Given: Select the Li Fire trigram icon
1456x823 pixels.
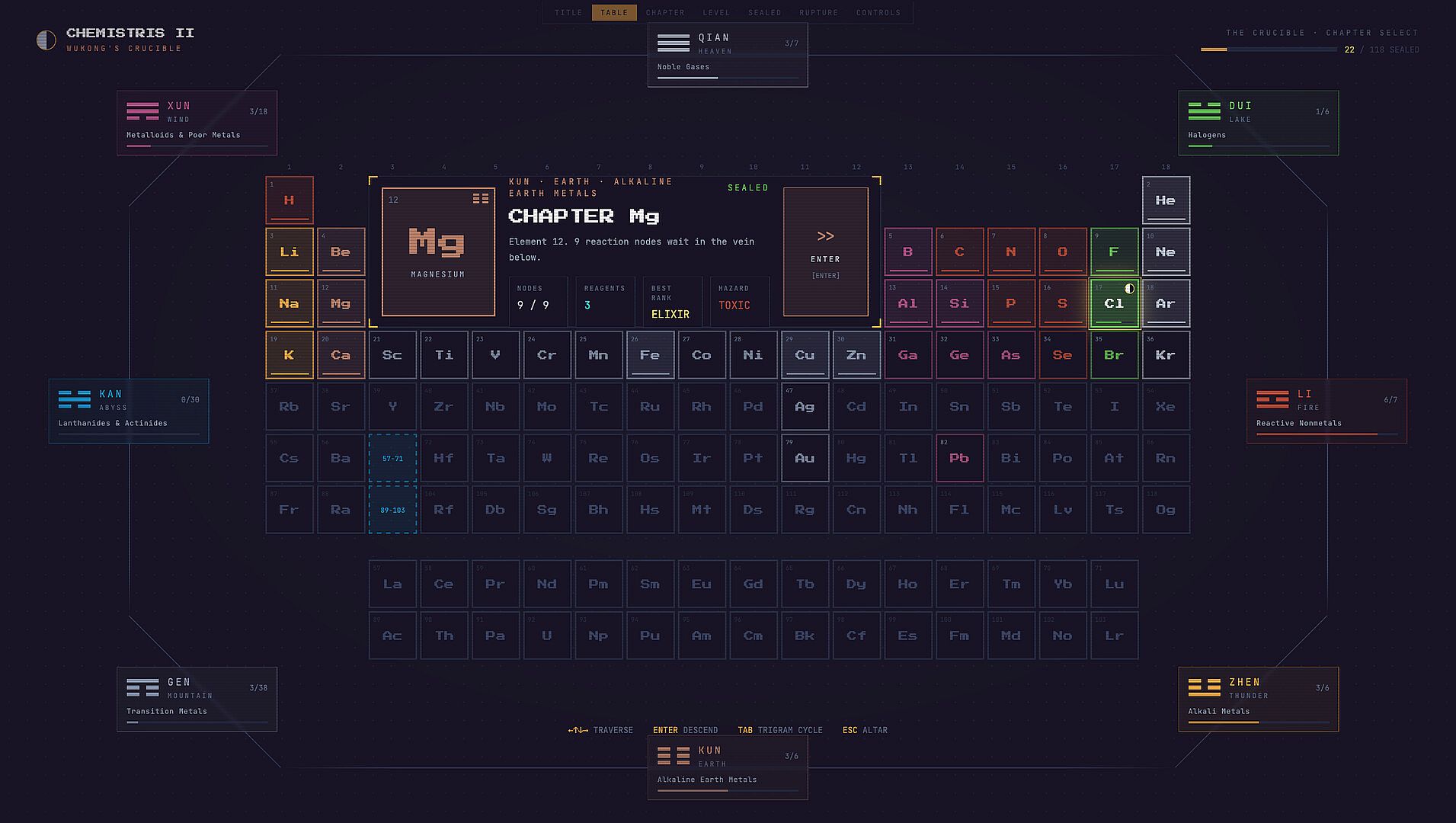Looking at the screenshot, I should 1272,399.
